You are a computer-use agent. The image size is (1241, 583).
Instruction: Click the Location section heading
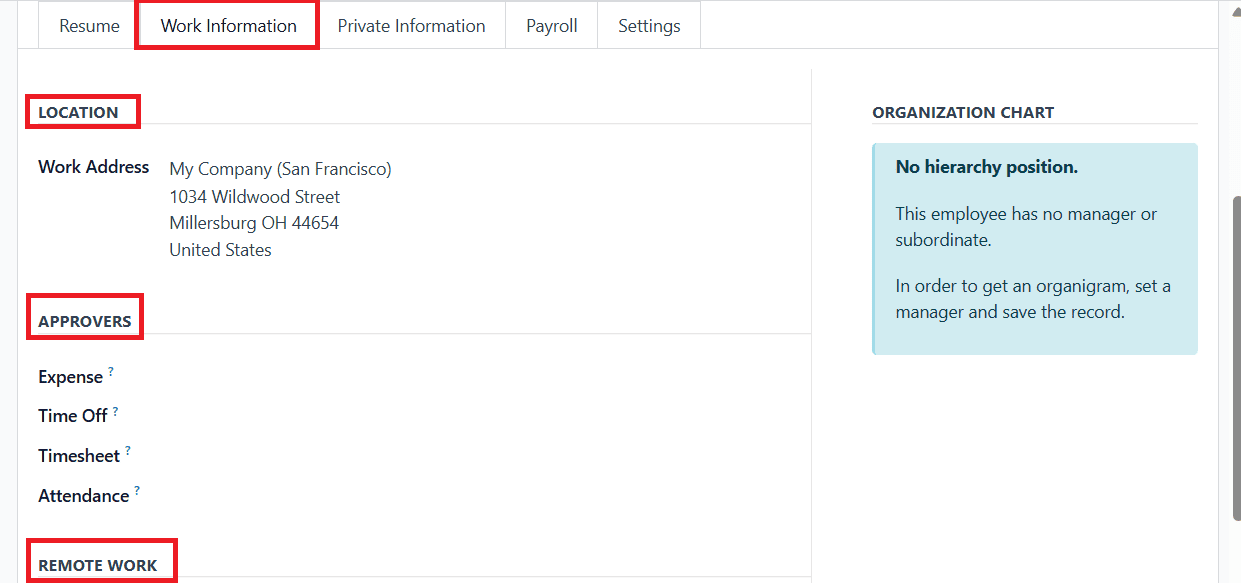(x=78, y=113)
